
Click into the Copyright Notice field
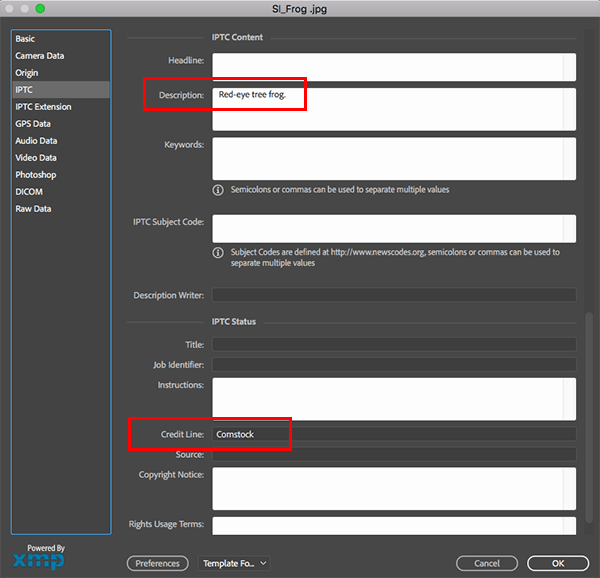394,488
